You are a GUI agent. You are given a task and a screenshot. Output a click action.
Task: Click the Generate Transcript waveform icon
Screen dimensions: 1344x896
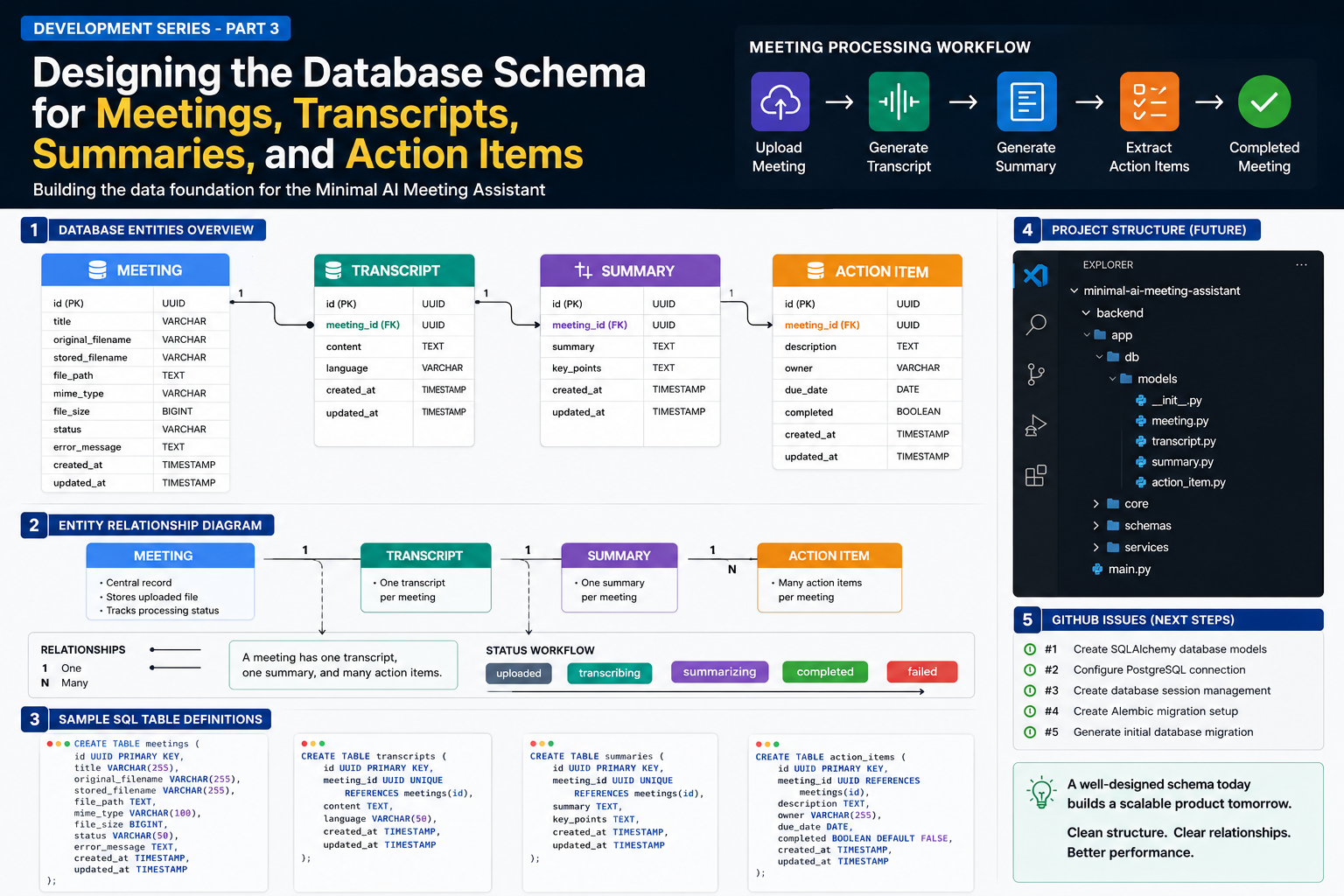[899, 101]
